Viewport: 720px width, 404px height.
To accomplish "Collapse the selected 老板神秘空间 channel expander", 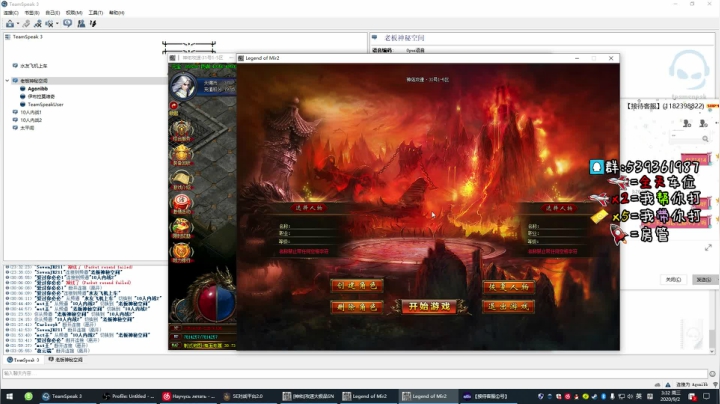I will (x=7, y=81).
